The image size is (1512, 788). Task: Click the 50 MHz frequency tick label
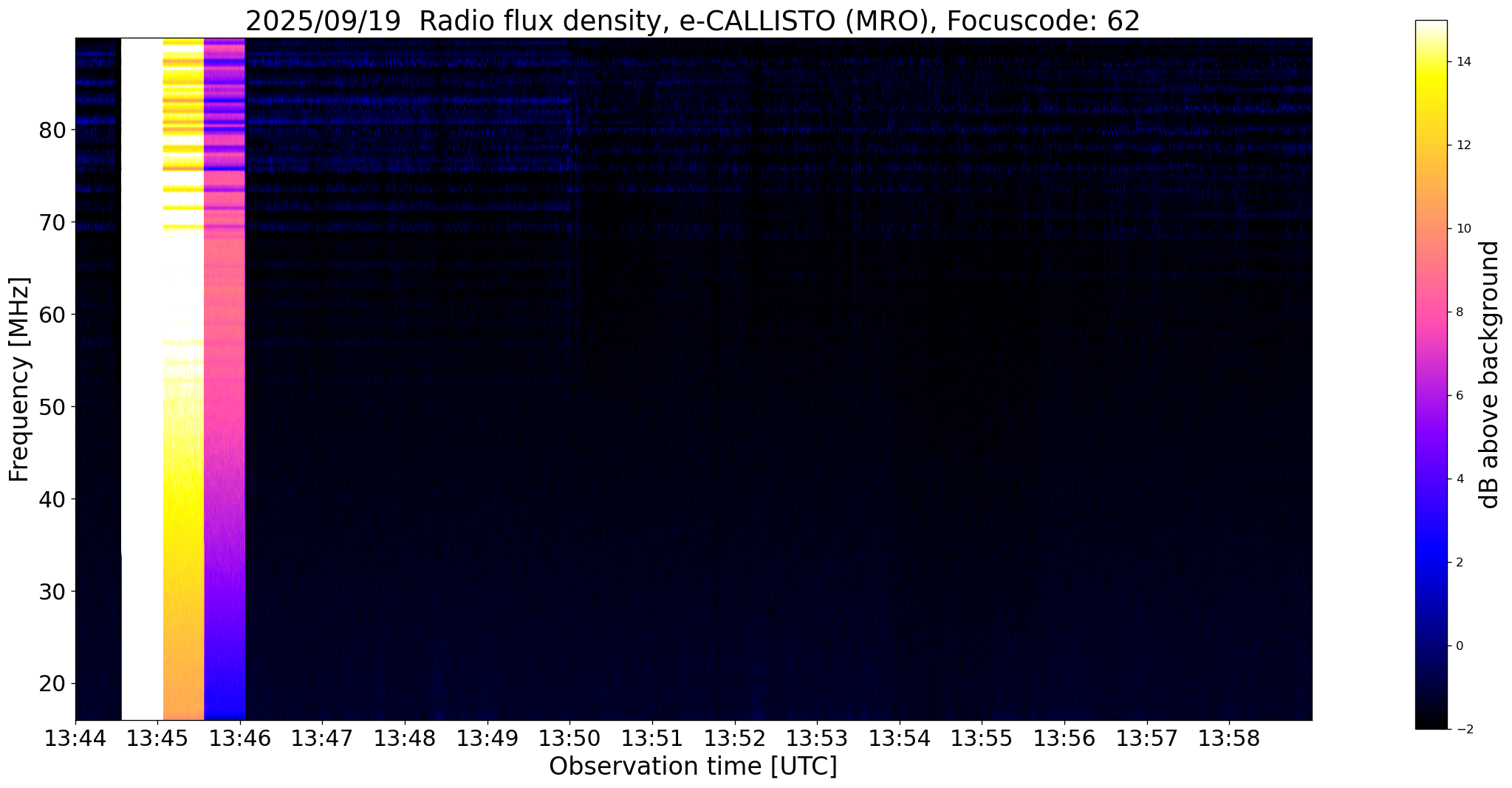click(x=52, y=407)
